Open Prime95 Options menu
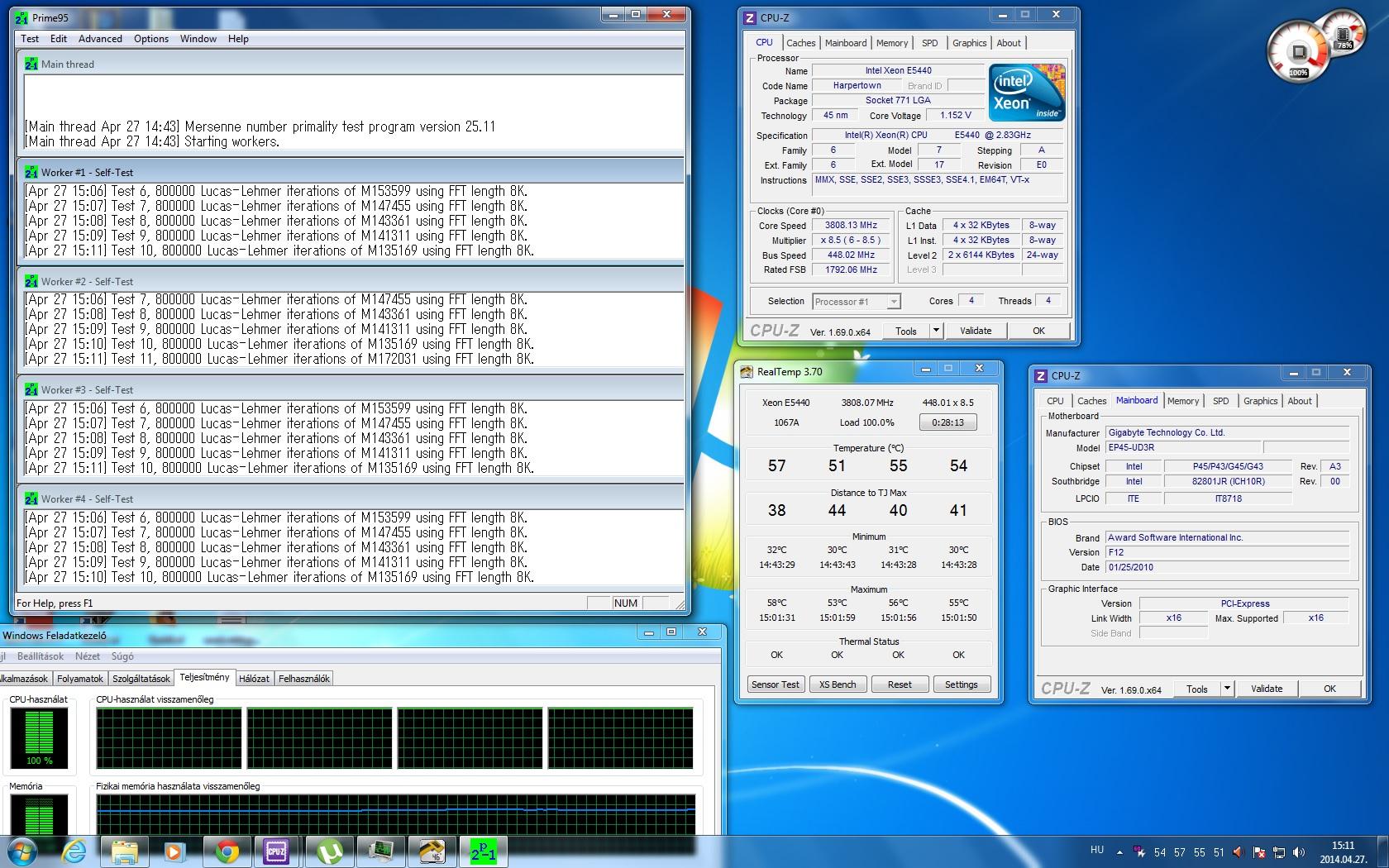 (x=151, y=39)
